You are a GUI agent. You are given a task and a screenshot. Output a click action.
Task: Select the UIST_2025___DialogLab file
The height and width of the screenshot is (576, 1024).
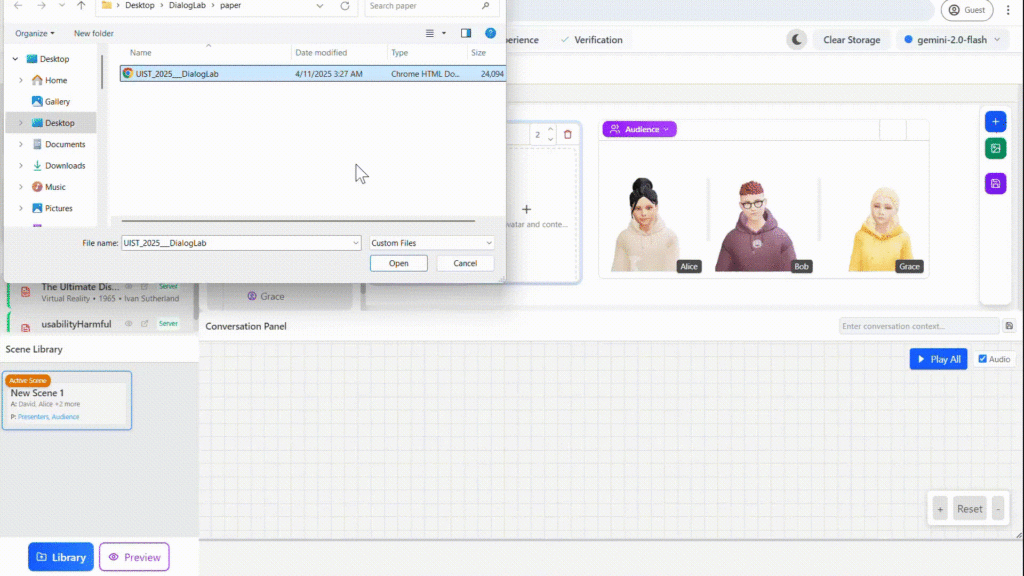point(178,74)
